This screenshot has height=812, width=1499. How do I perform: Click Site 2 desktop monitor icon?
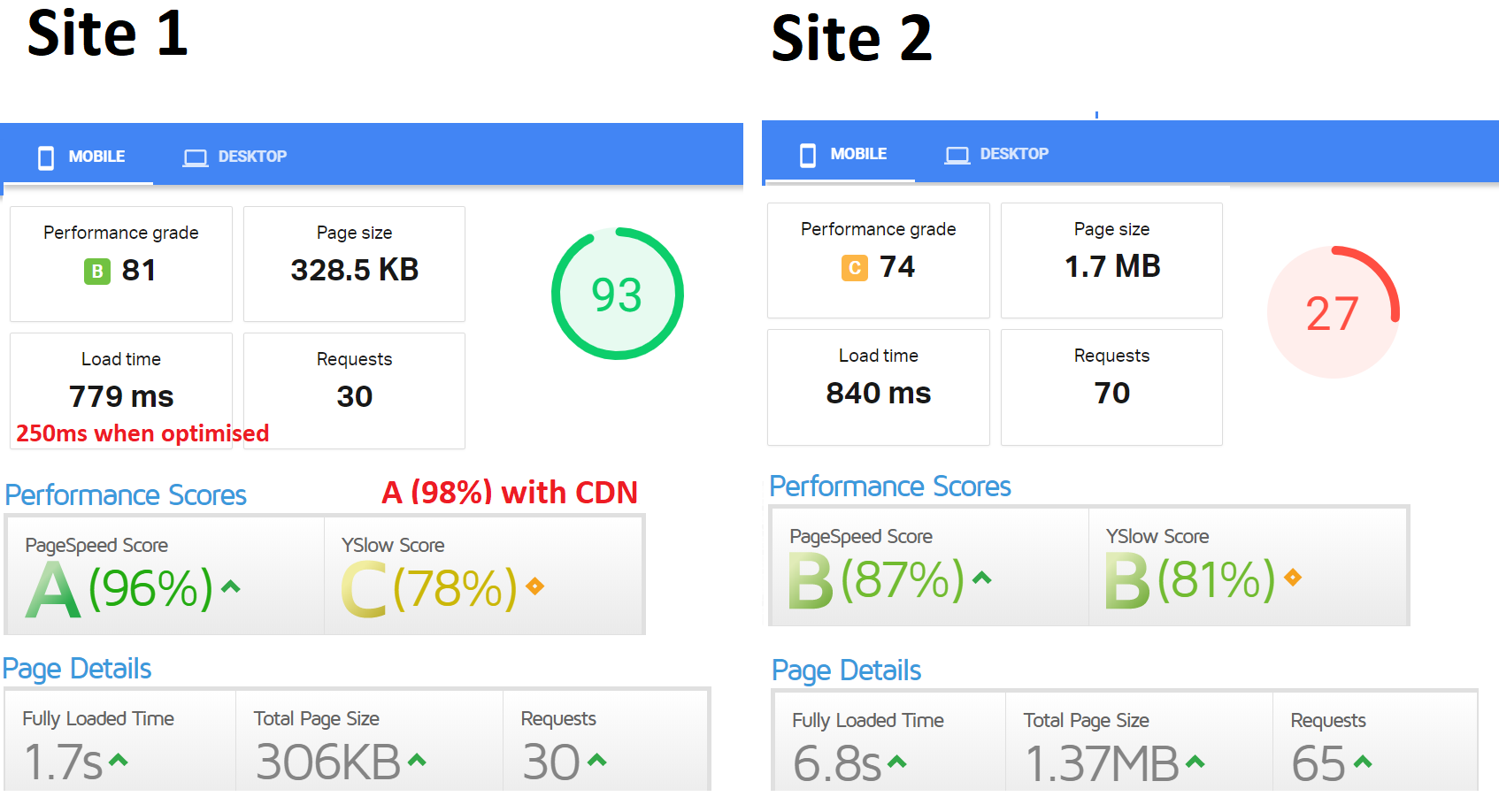pyautogui.click(x=957, y=155)
